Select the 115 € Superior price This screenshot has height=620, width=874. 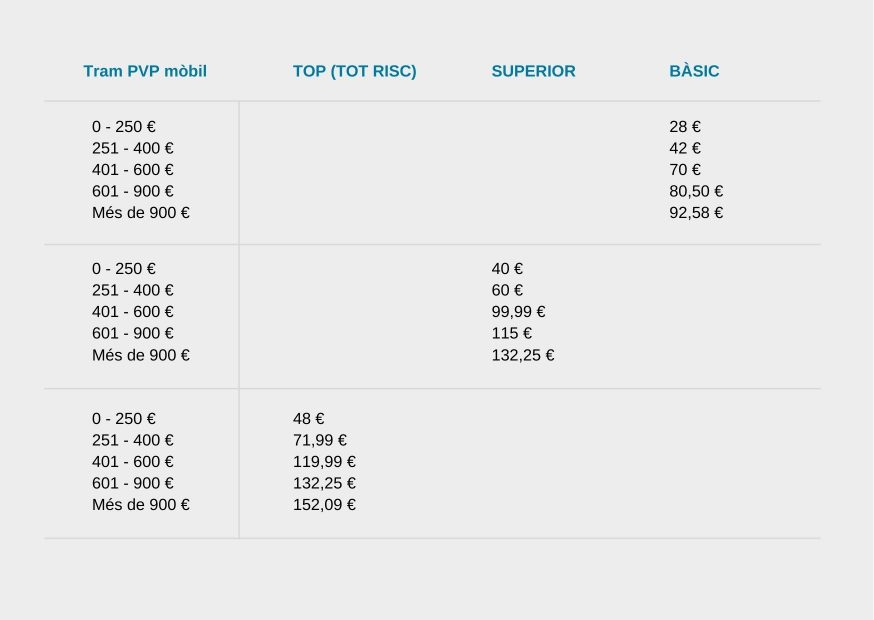pyautogui.click(x=511, y=333)
